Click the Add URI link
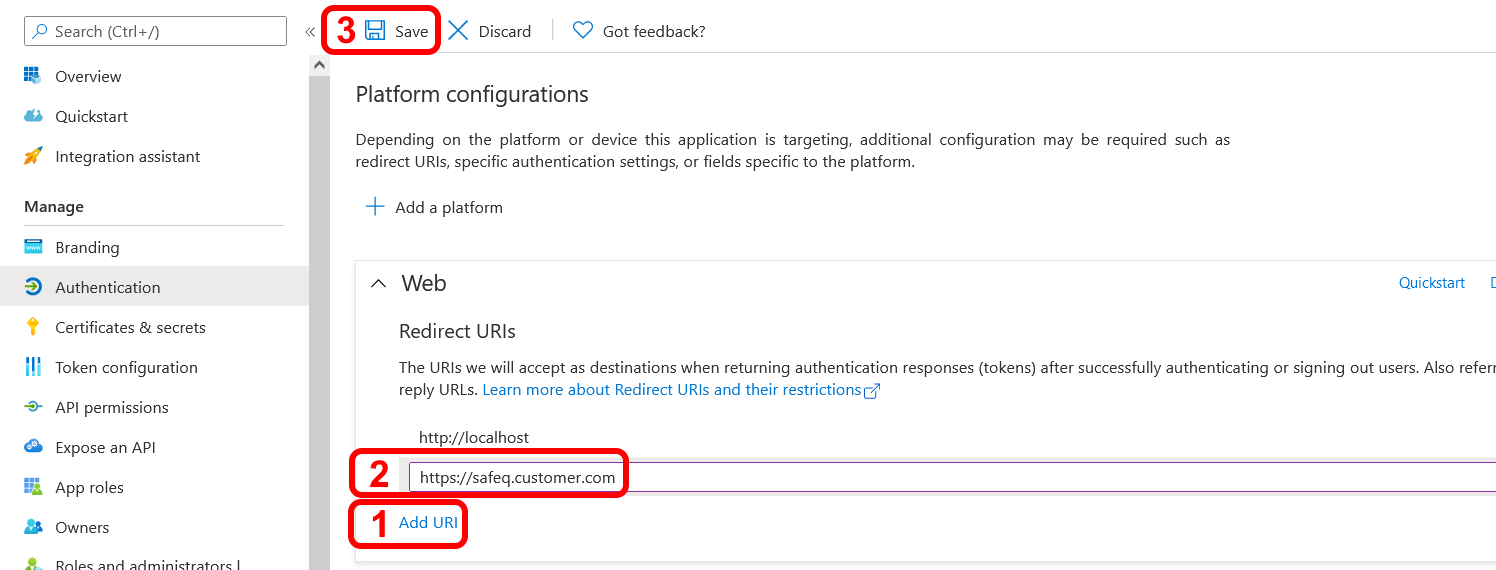The height and width of the screenshot is (570, 1496). (428, 522)
